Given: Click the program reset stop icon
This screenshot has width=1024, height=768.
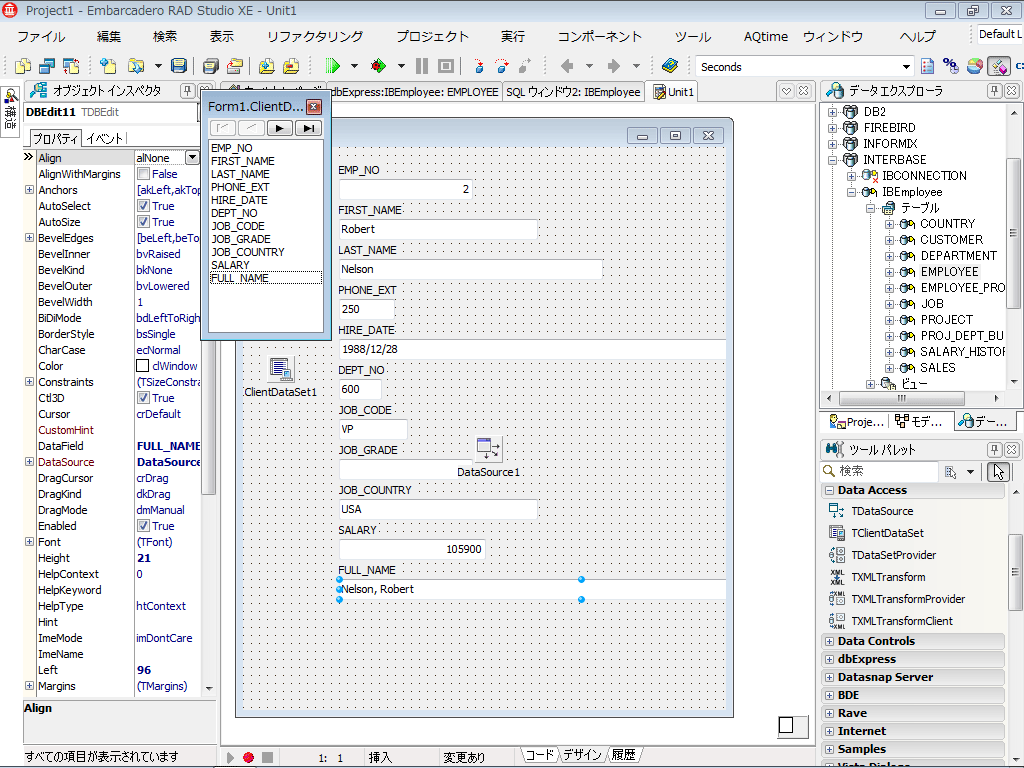Looking at the screenshot, I should [446, 66].
